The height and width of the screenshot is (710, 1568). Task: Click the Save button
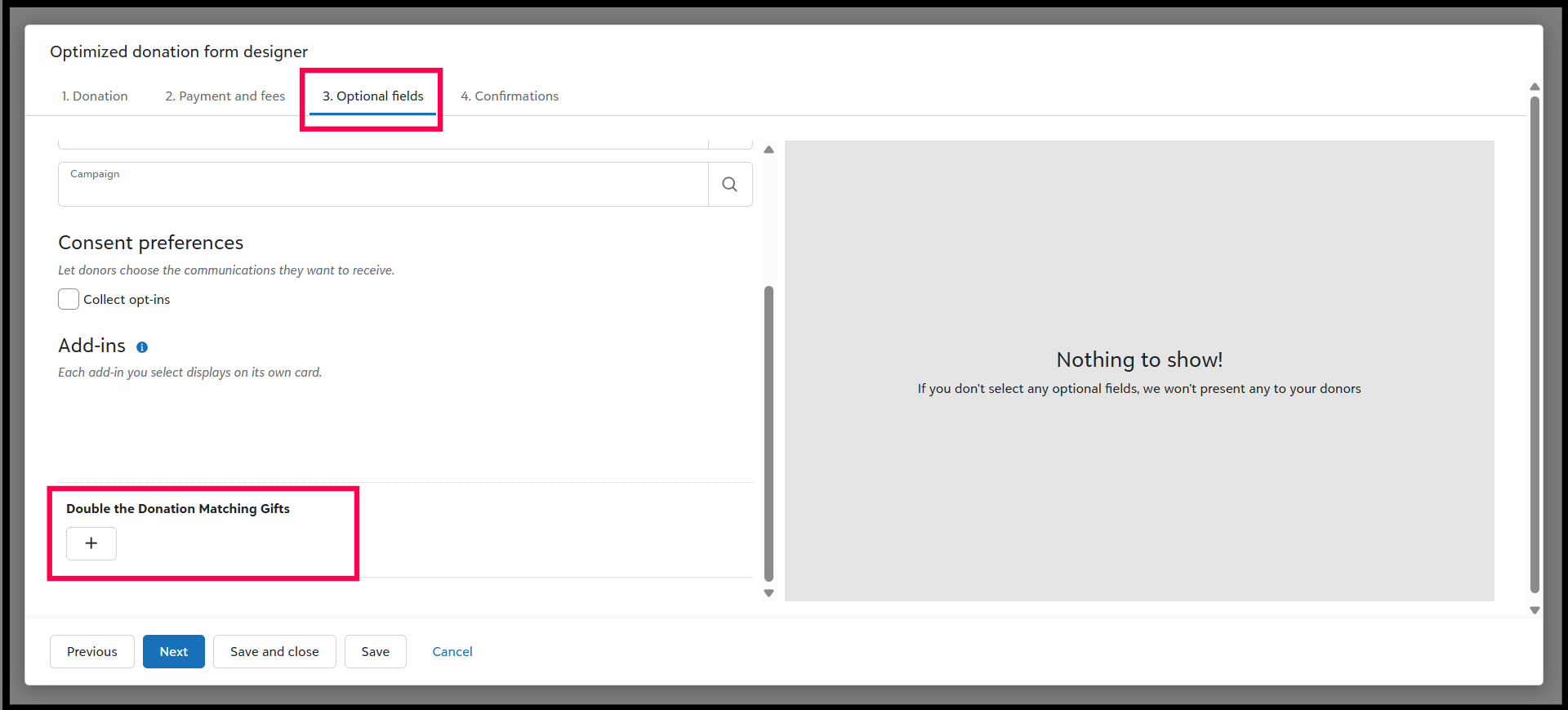376,652
